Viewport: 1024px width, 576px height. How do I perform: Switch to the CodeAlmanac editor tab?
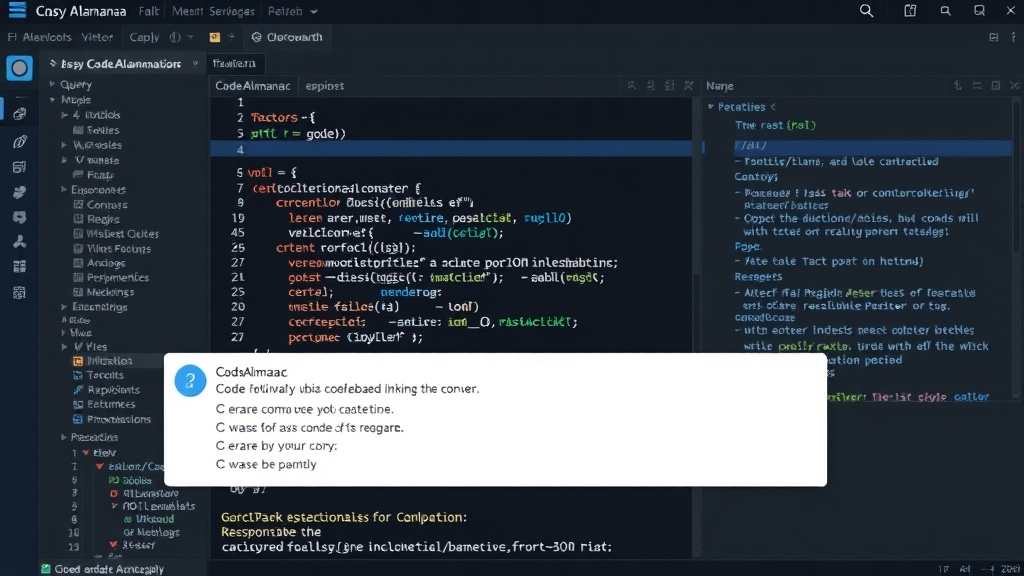click(253, 86)
